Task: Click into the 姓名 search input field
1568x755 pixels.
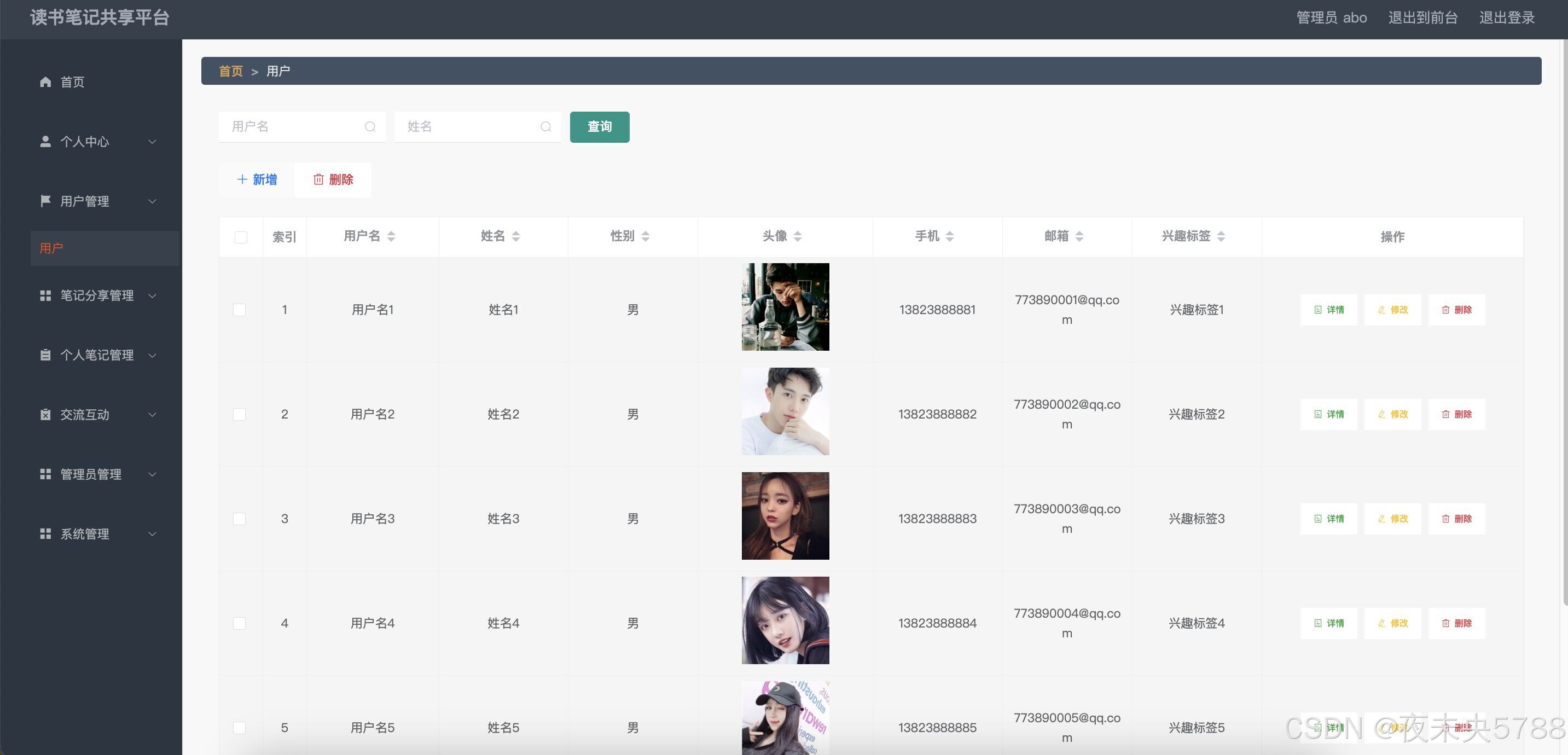Action: tap(469, 126)
